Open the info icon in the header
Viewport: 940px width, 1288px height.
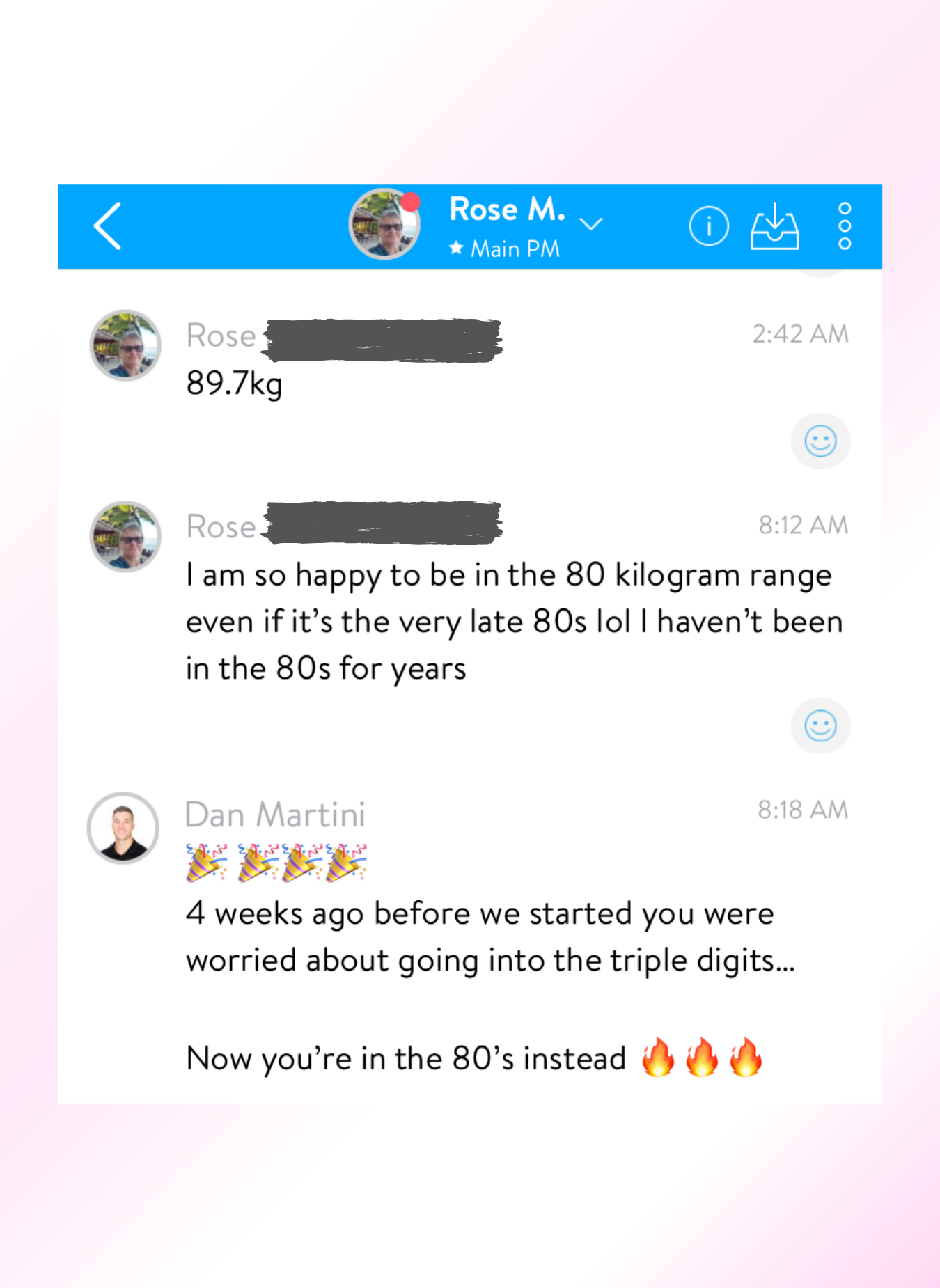[x=709, y=226]
